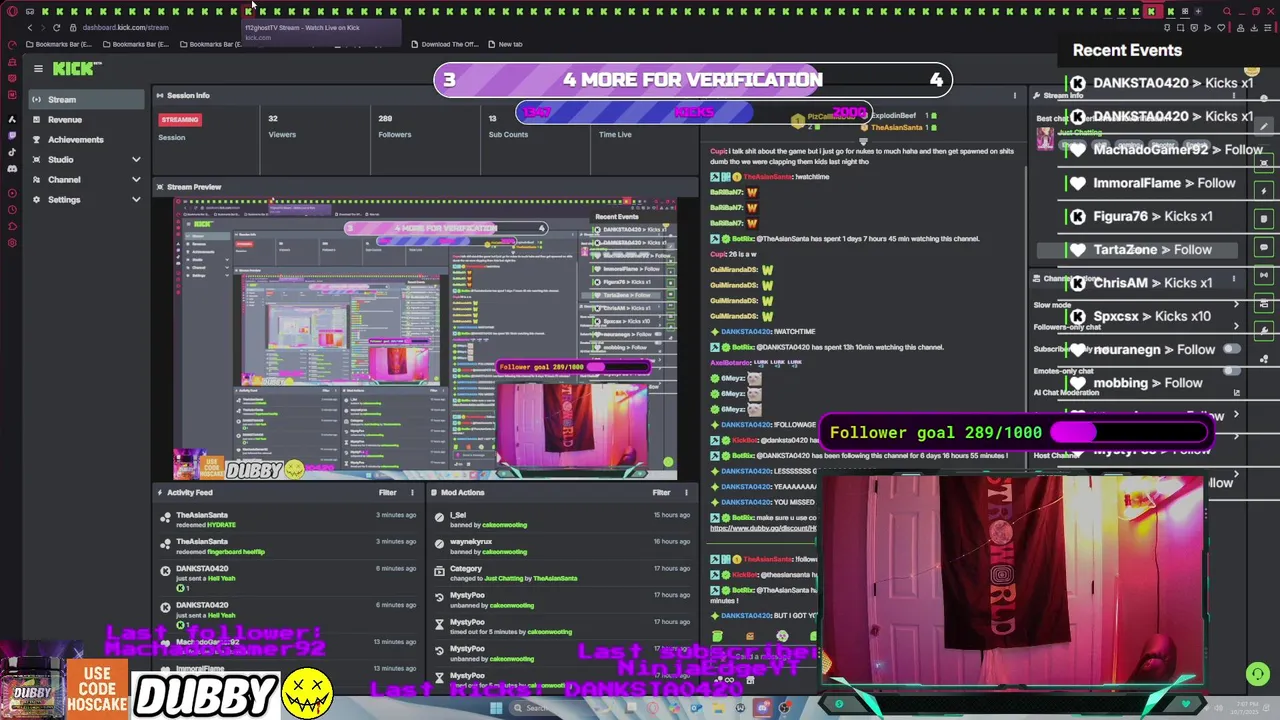This screenshot has height=720, width=1280.
Task: Open the dubby.gg discount link in chat
Action: click(x=763, y=529)
